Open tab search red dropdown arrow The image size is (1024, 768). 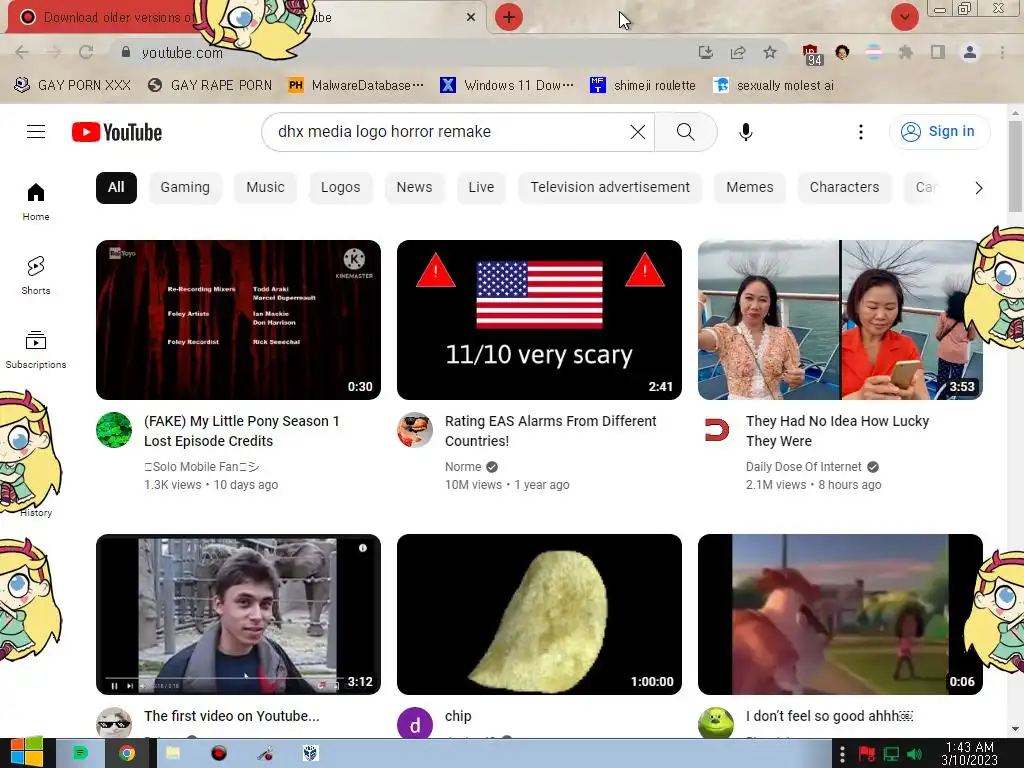point(904,17)
